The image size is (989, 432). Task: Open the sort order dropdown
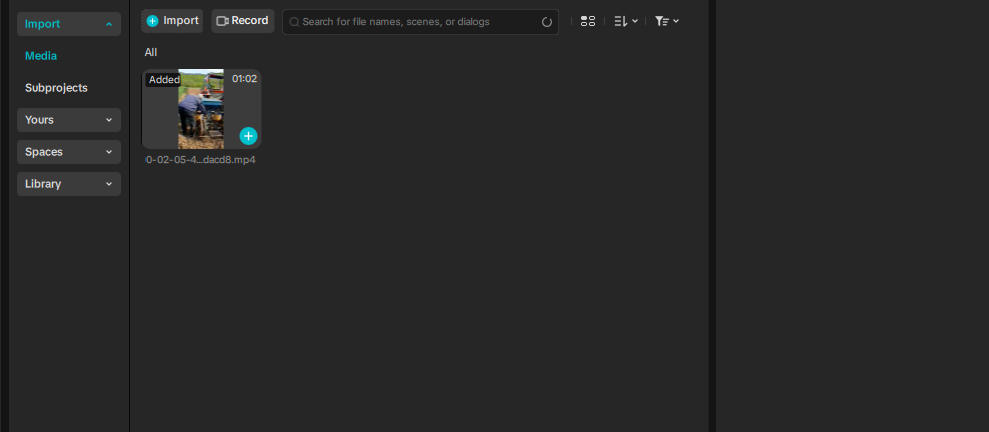(625, 21)
